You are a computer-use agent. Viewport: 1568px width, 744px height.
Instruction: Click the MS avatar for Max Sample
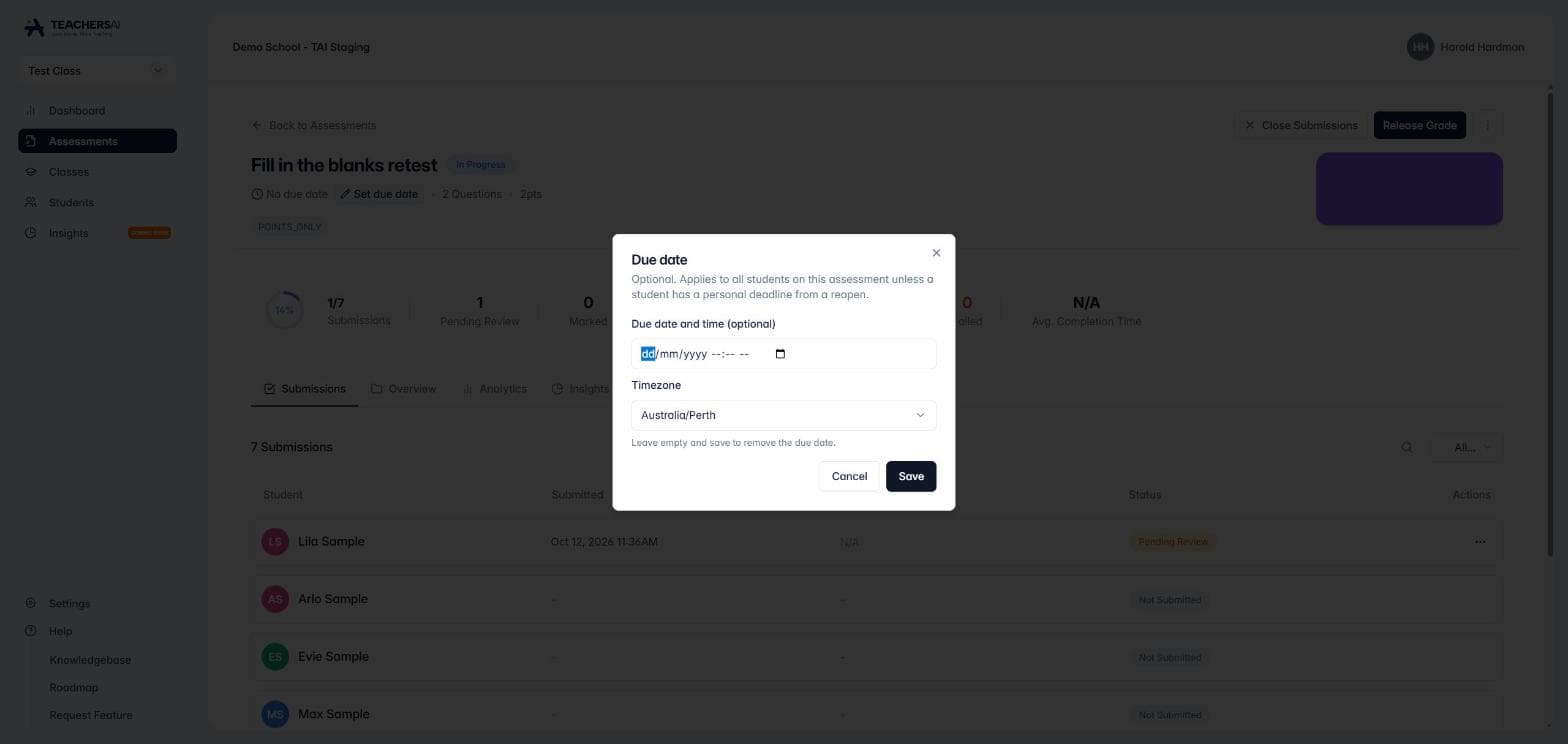pyautogui.click(x=275, y=714)
